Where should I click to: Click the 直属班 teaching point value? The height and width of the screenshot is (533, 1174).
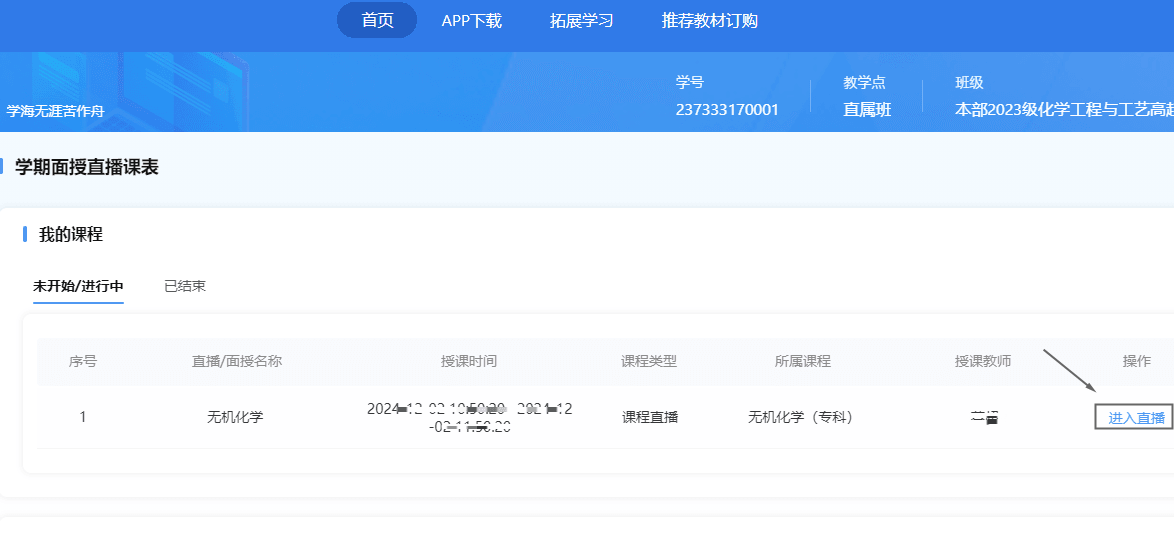(x=867, y=110)
